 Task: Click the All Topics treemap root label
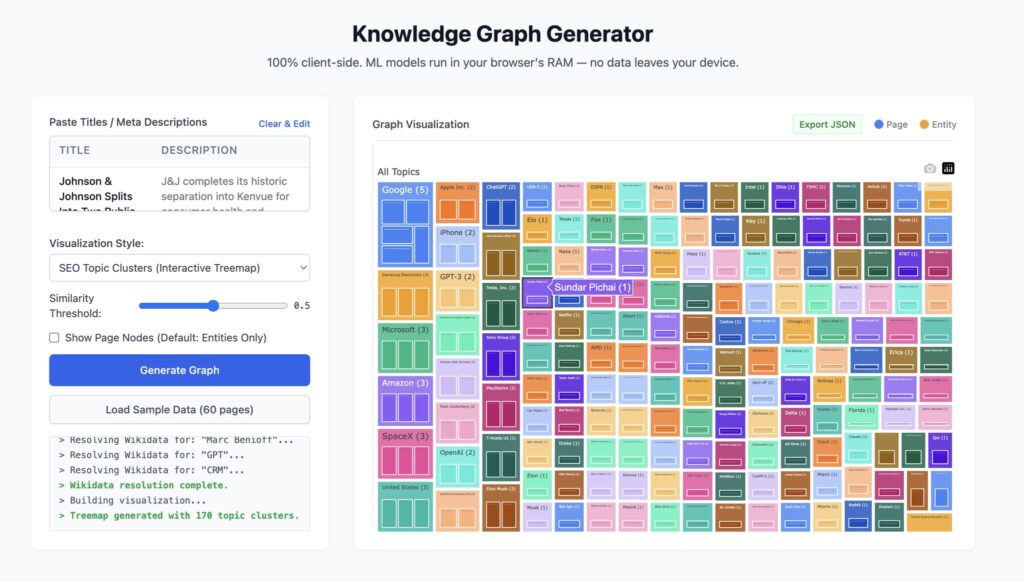coord(398,172)
